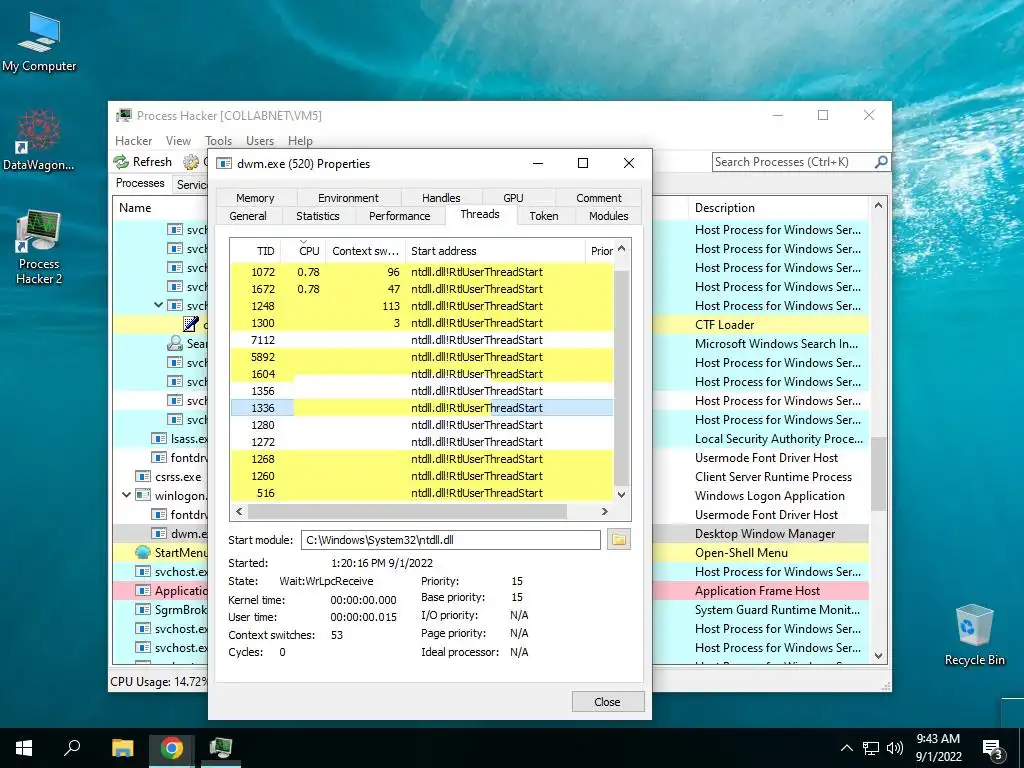
Task: Click the lsass.exe process icon
Action: coord(159,438)
